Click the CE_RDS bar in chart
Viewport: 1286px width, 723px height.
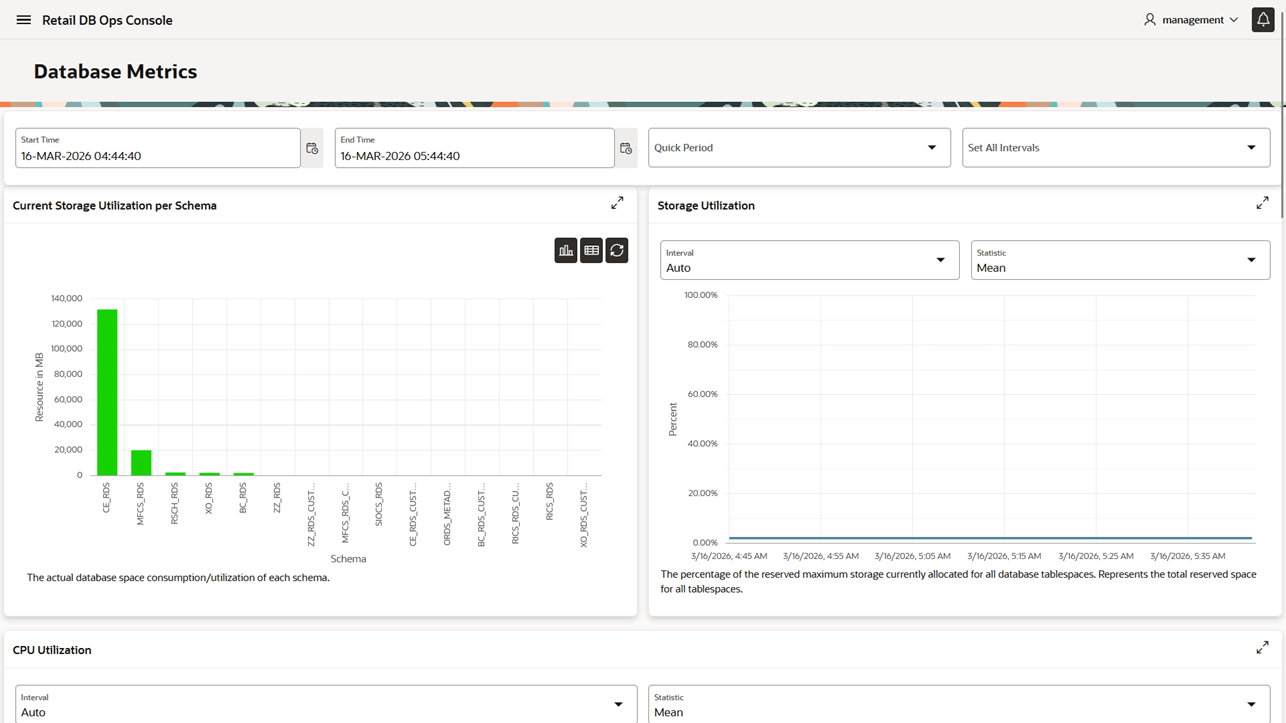(x=107, y=392)
